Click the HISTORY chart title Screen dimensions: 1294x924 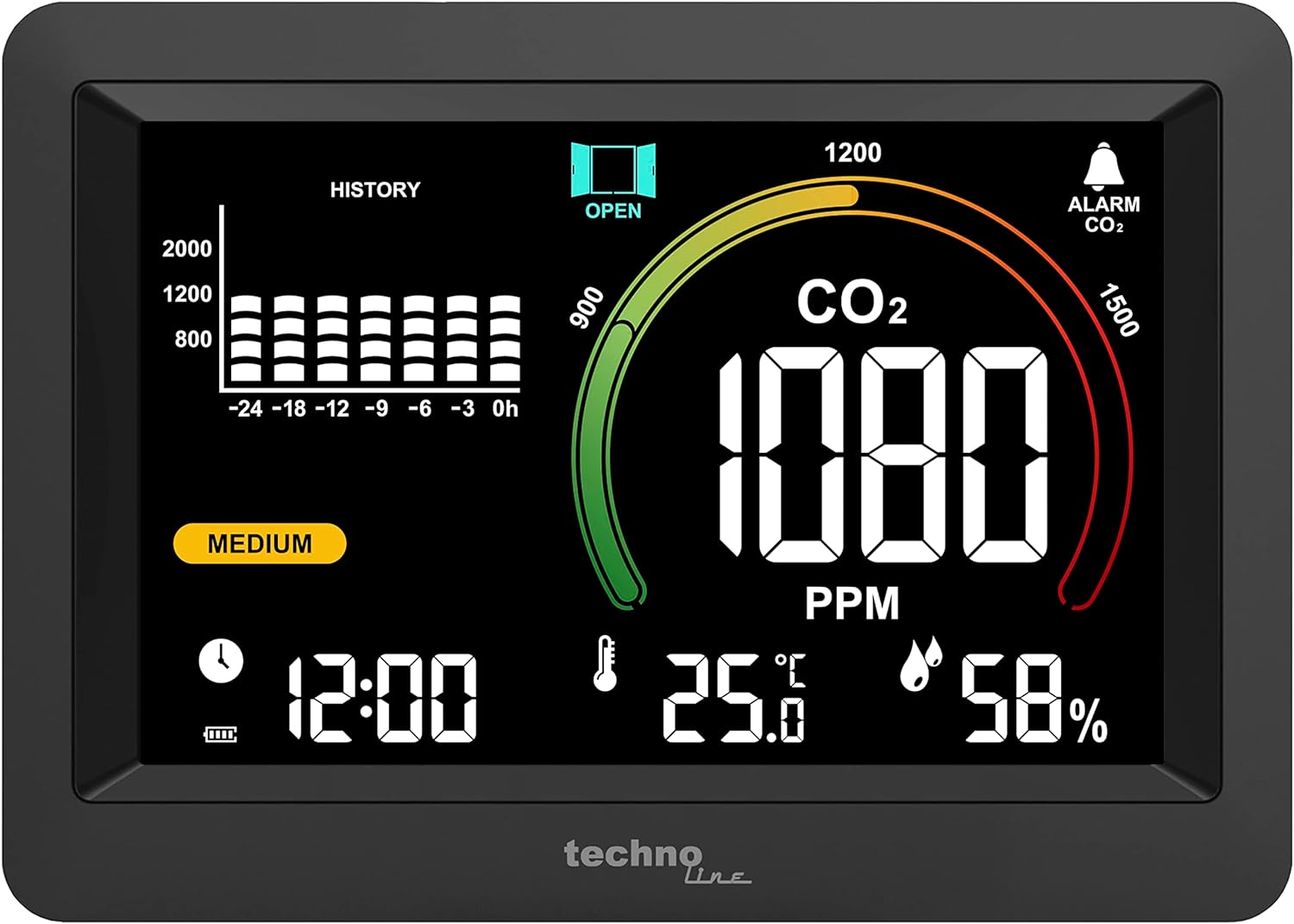(374, 190)
